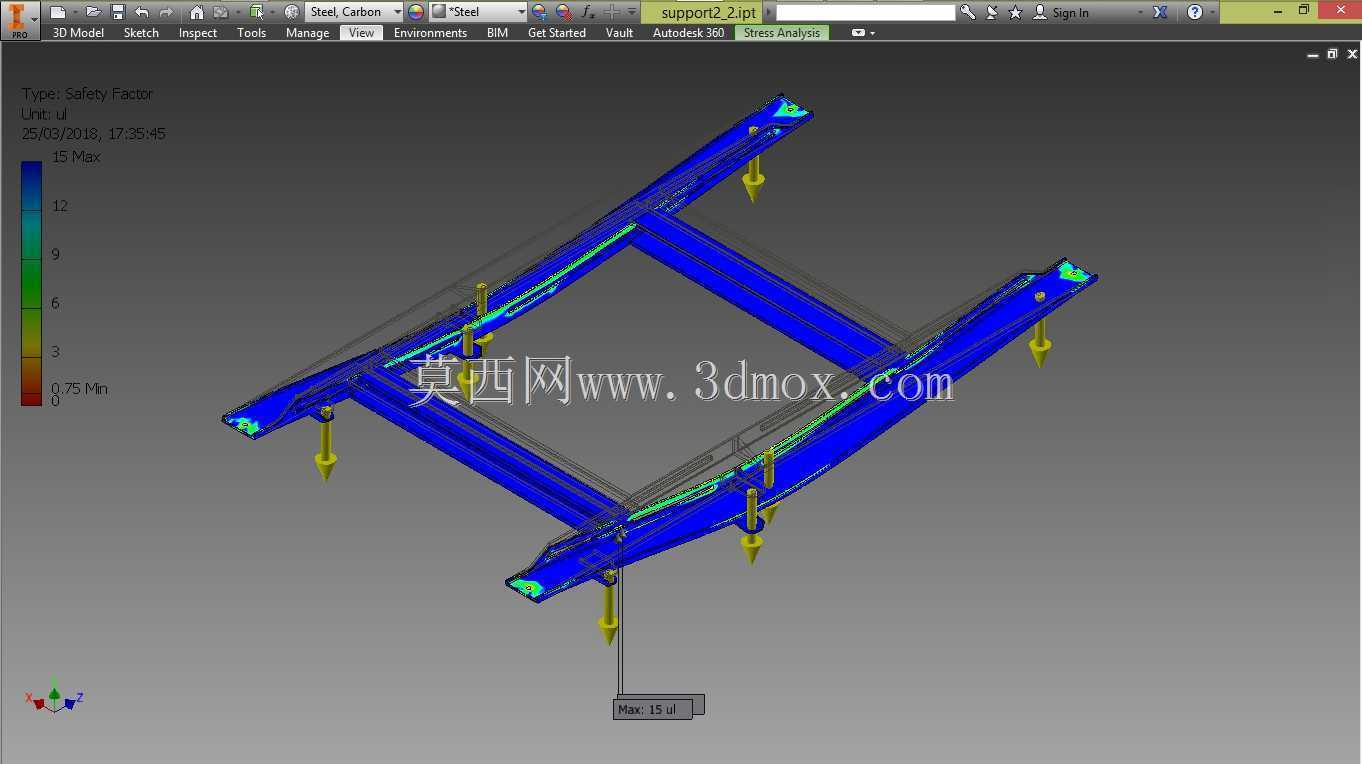Open the Appearance color wheel

(416, 12)
